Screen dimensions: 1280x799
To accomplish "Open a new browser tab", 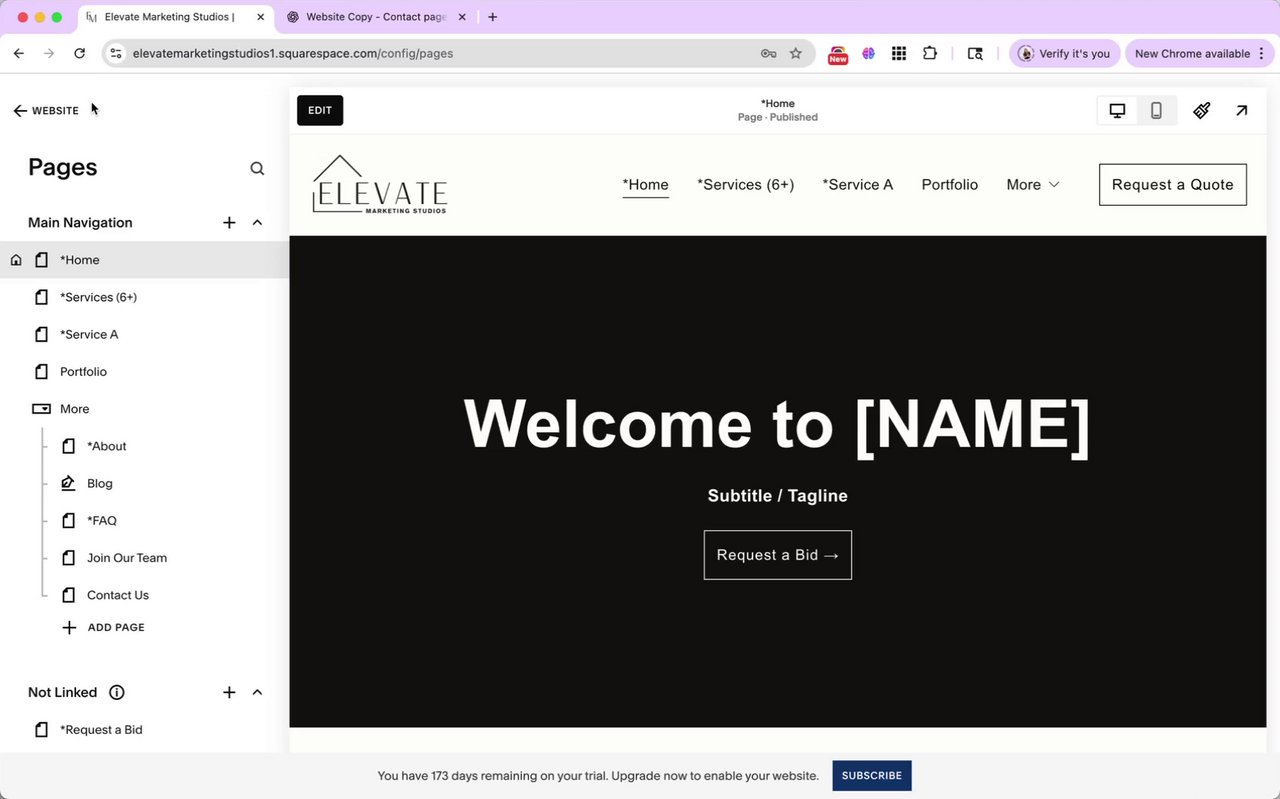I will (492, 17).
